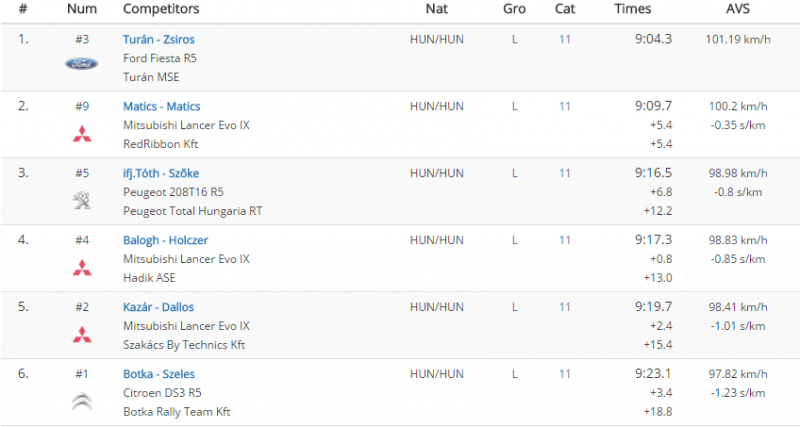Click the Peugeot lion logo for car #5
This screenshot has height=427, width=800.
tap(82, 200)
